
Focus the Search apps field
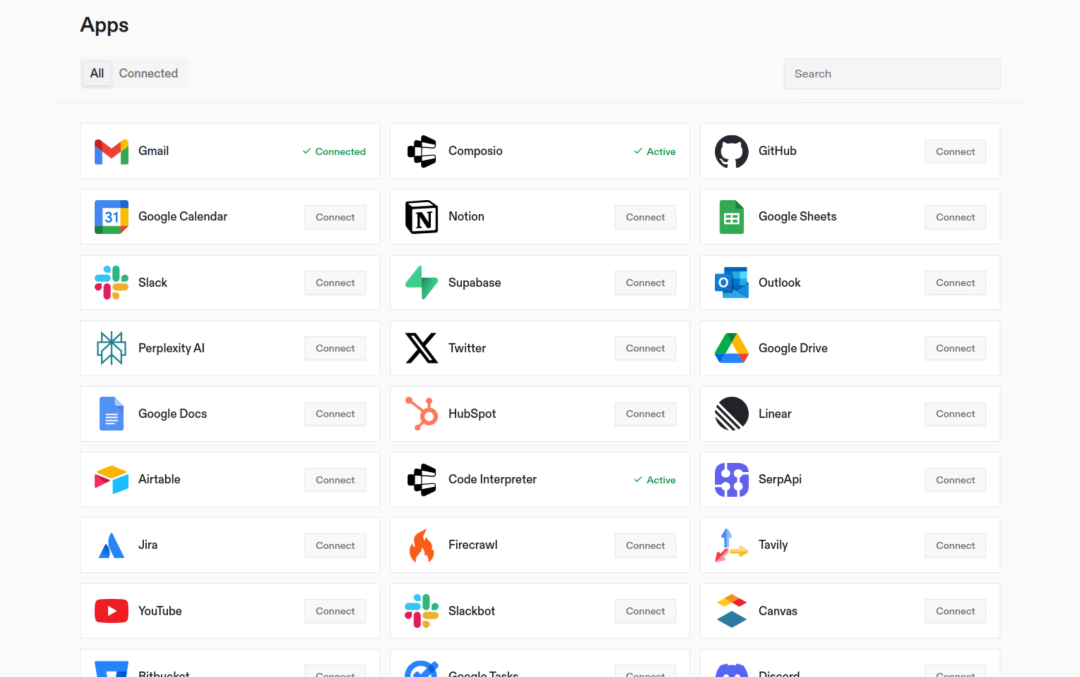coord(891,74)
